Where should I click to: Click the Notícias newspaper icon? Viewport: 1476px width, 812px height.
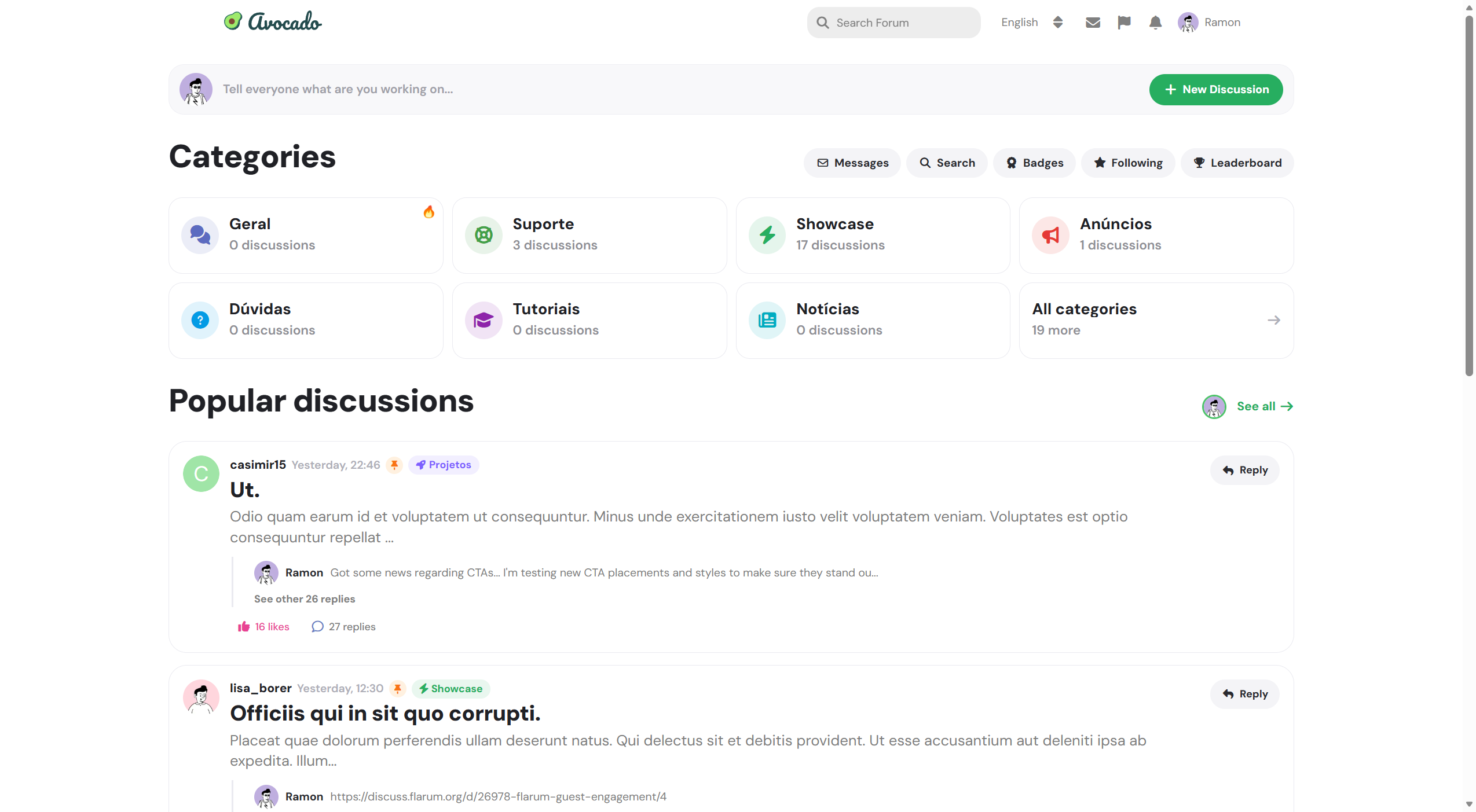[767, 320]
